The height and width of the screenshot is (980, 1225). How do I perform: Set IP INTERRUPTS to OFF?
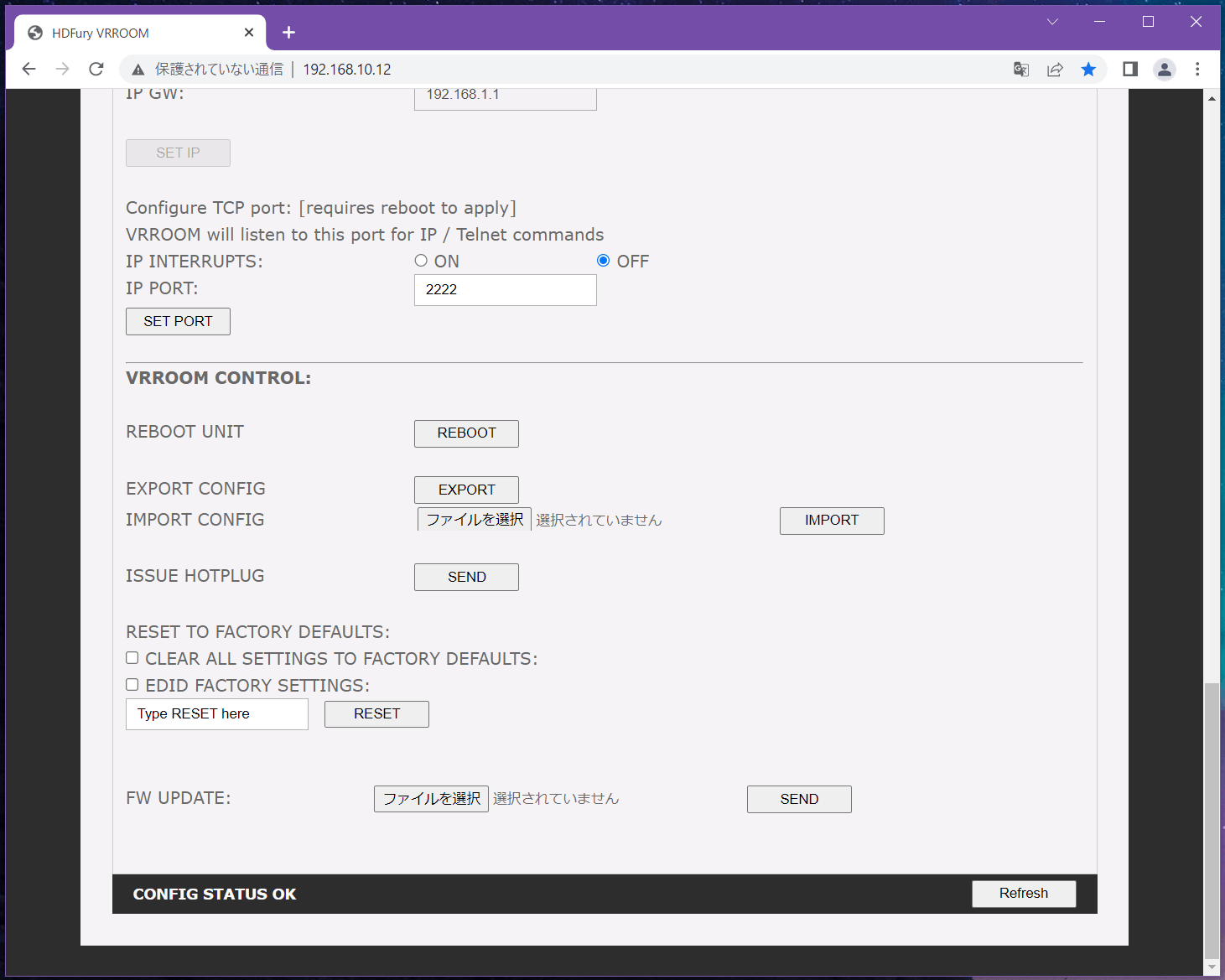pos(603,261)
